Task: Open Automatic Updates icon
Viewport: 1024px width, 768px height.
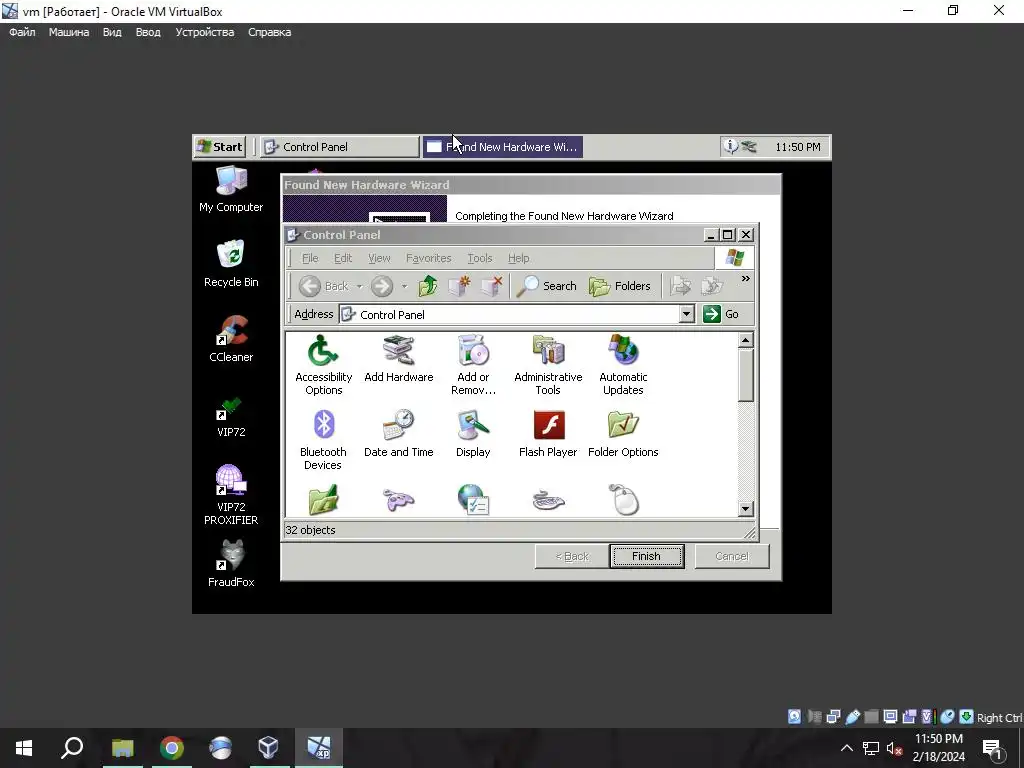Action: pos(623,365)
